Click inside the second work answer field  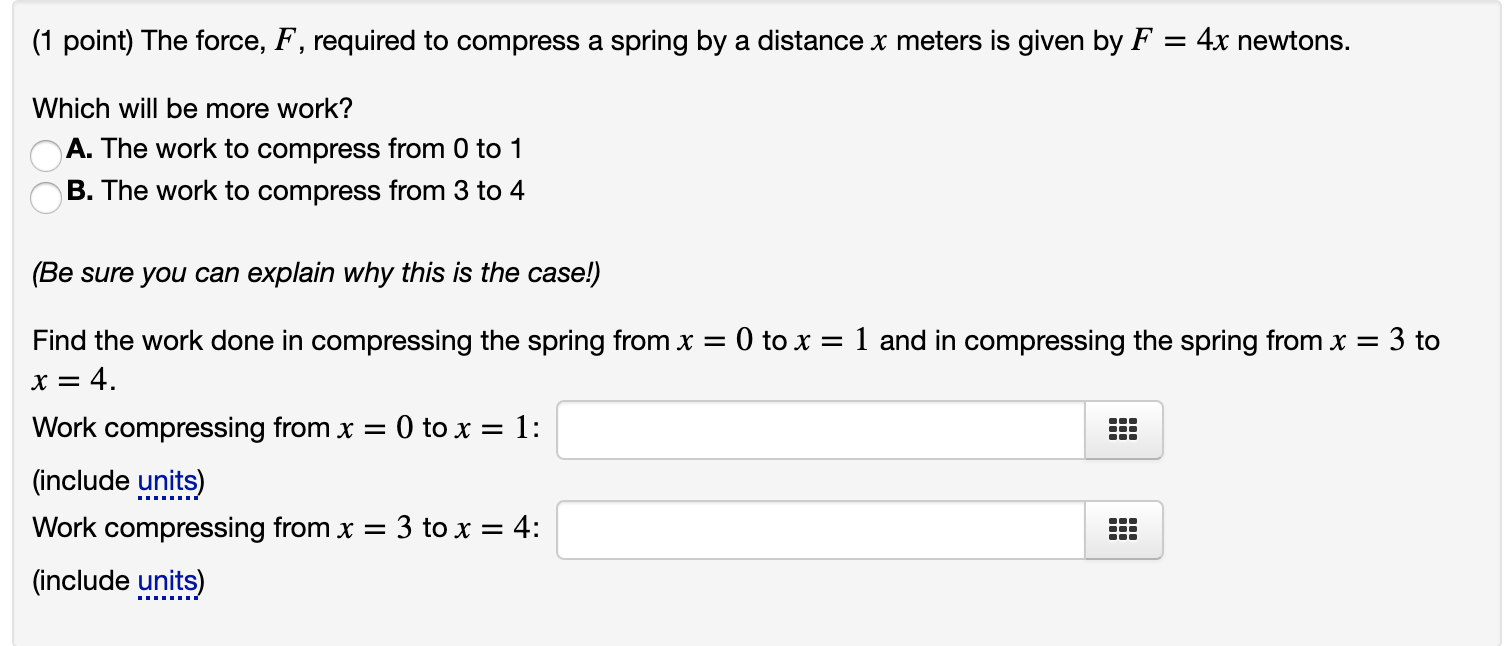coord(820,530)
